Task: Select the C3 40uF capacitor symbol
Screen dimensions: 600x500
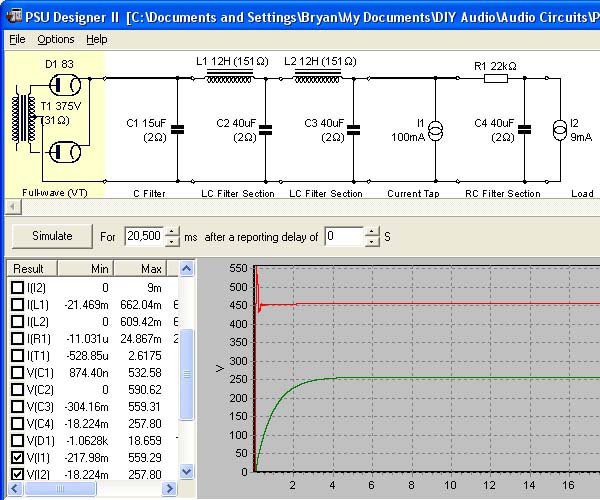Action: (x=353, y=130)
